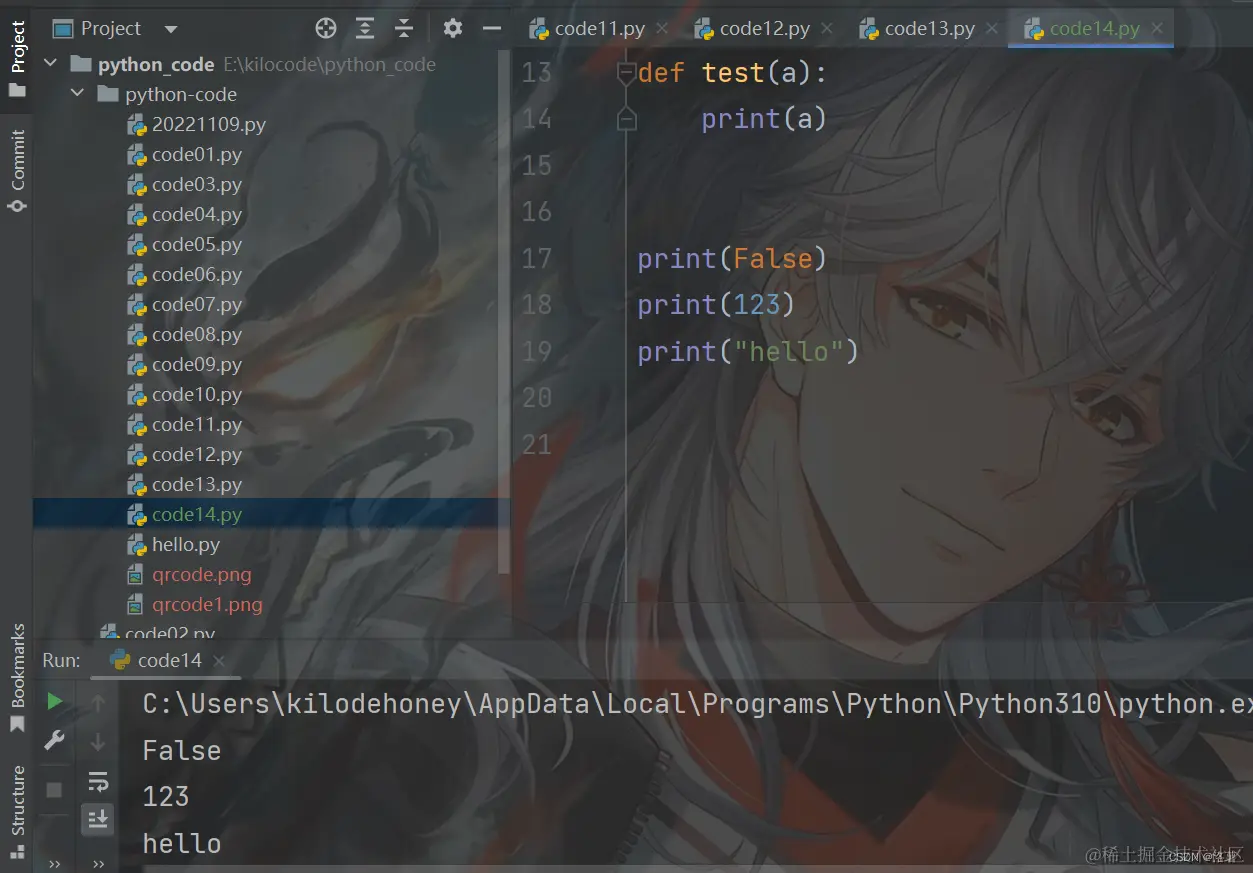The image size is (1253, 873).
Task: Select code04.py in the Project tree
Action: tap(197, 214)
